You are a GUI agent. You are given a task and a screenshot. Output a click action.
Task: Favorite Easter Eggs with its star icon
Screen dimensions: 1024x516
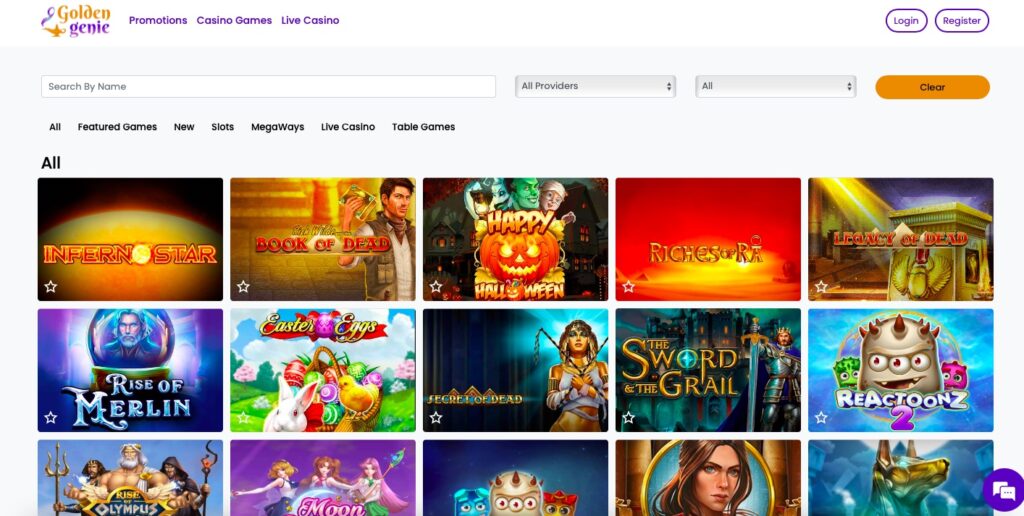(243, 417)
